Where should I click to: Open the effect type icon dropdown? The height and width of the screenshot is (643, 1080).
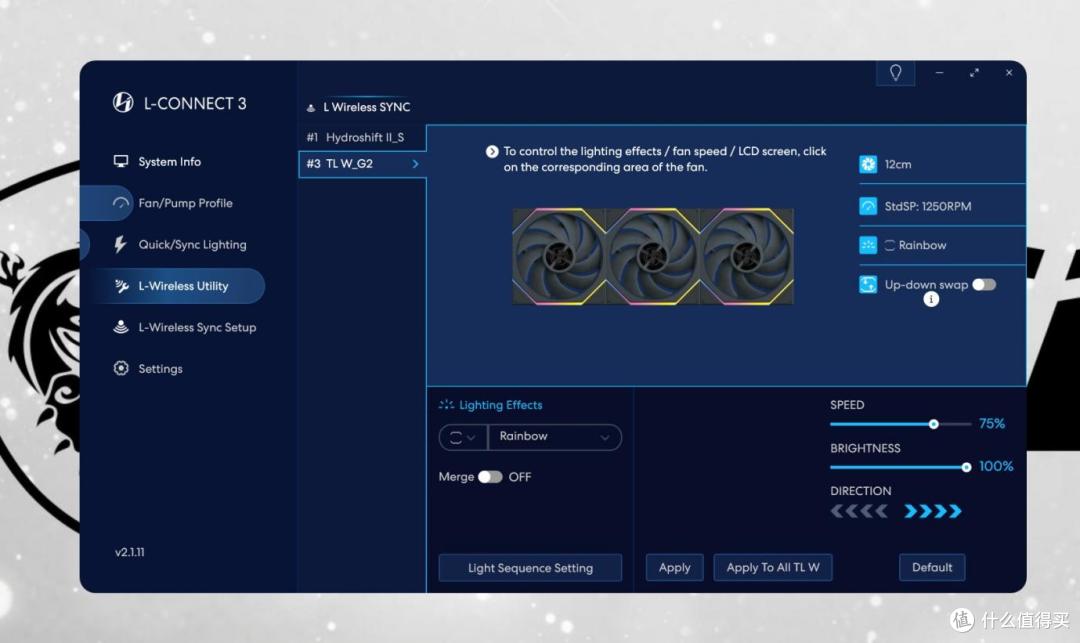pyautogui.click(x=463, y=436)
